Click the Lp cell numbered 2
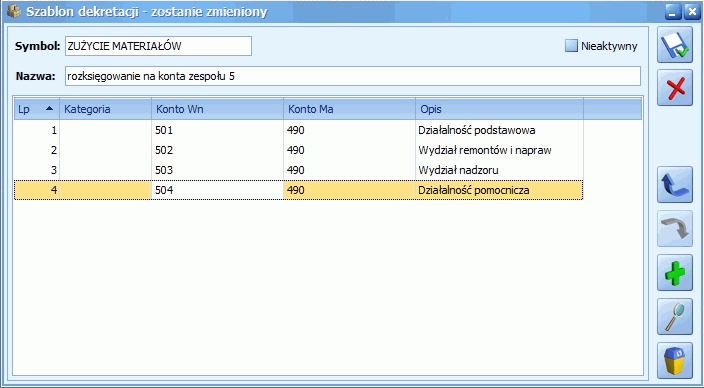 37,150
